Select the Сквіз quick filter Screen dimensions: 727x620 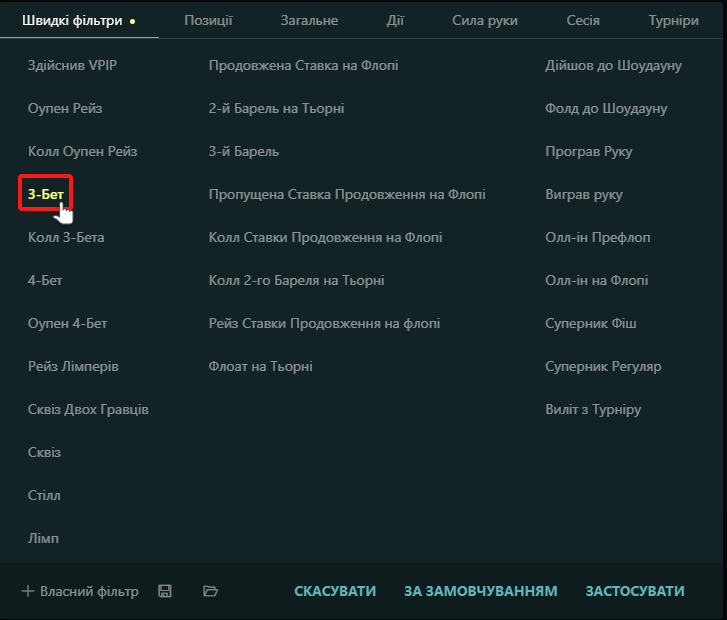pos(44,452)
